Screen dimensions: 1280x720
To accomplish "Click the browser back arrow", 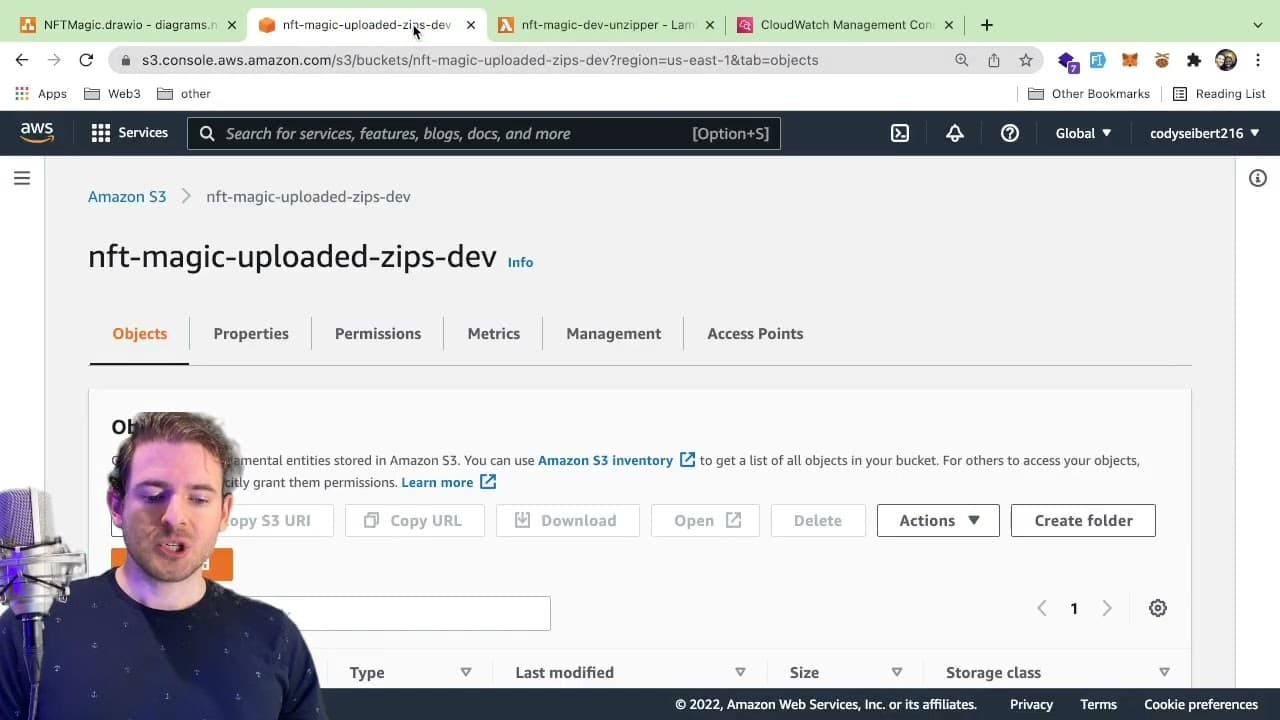I will (22, 60).
